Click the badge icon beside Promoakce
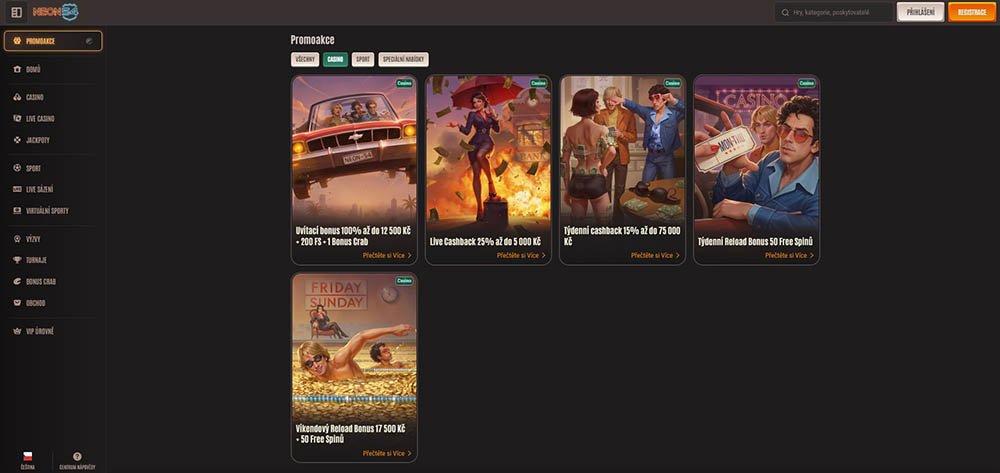This screenshot has width=1000, height=473. [89, 41]
